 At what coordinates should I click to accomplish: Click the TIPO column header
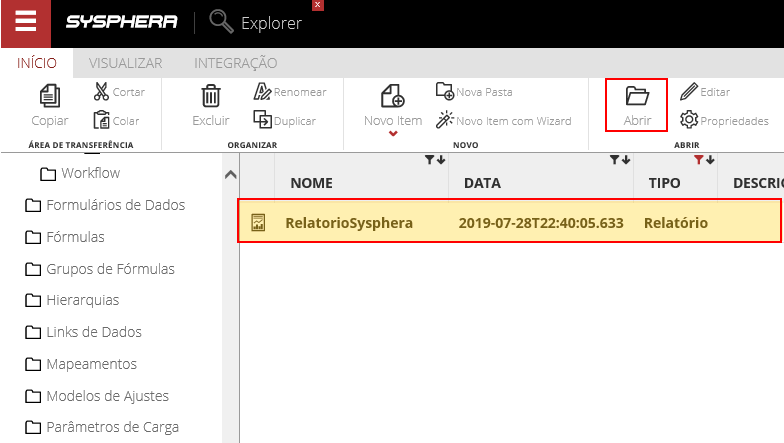[664, 183]
